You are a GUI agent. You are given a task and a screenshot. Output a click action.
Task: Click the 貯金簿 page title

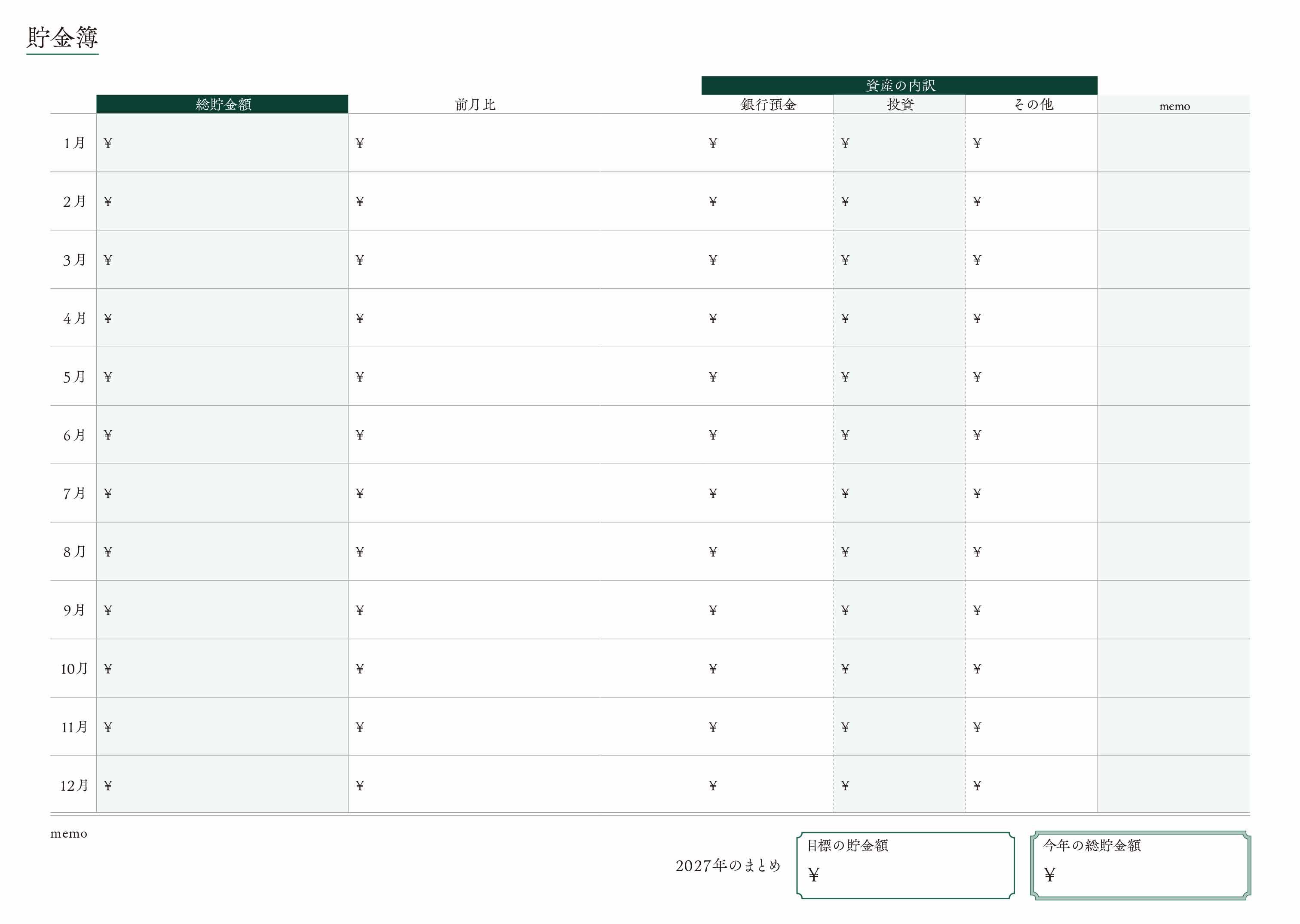(63, 37)
